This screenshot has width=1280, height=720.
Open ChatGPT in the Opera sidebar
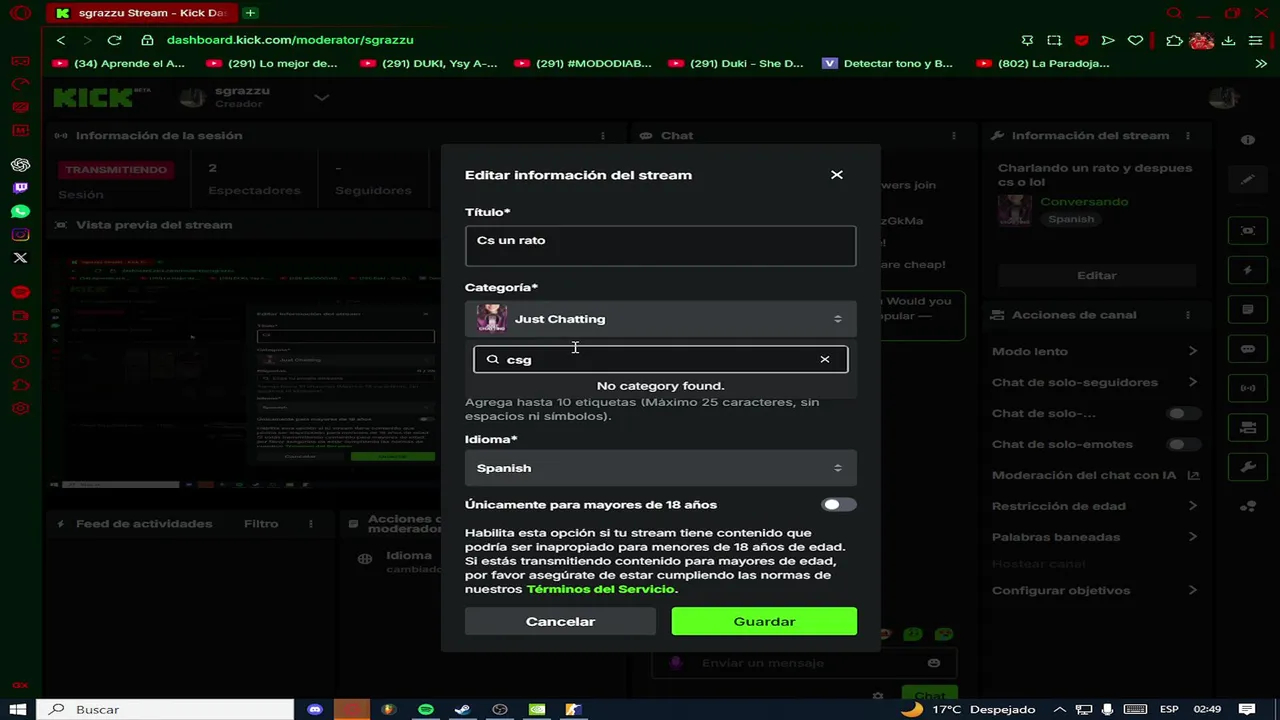[20, 165]
